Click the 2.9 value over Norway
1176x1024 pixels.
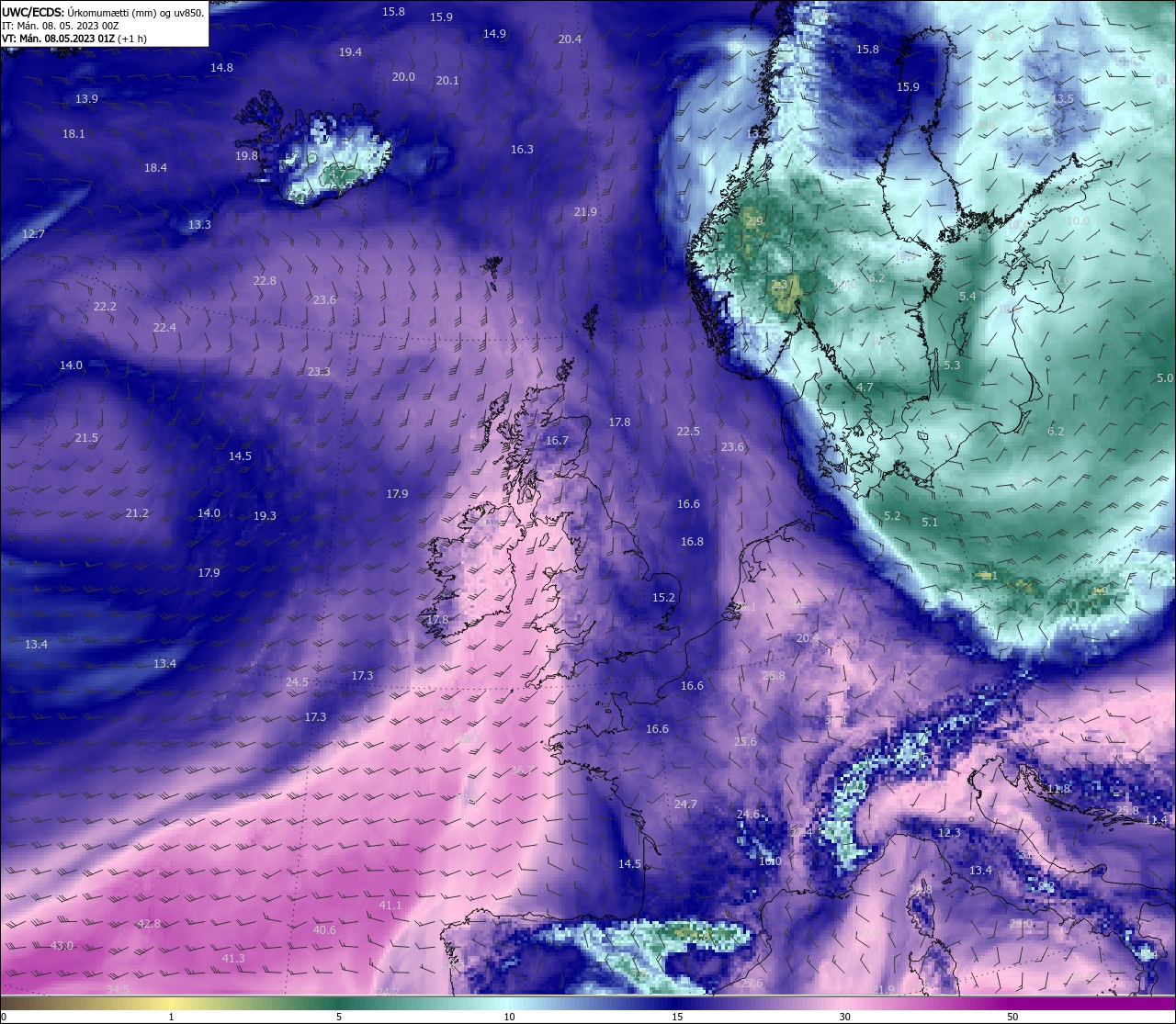754,222
